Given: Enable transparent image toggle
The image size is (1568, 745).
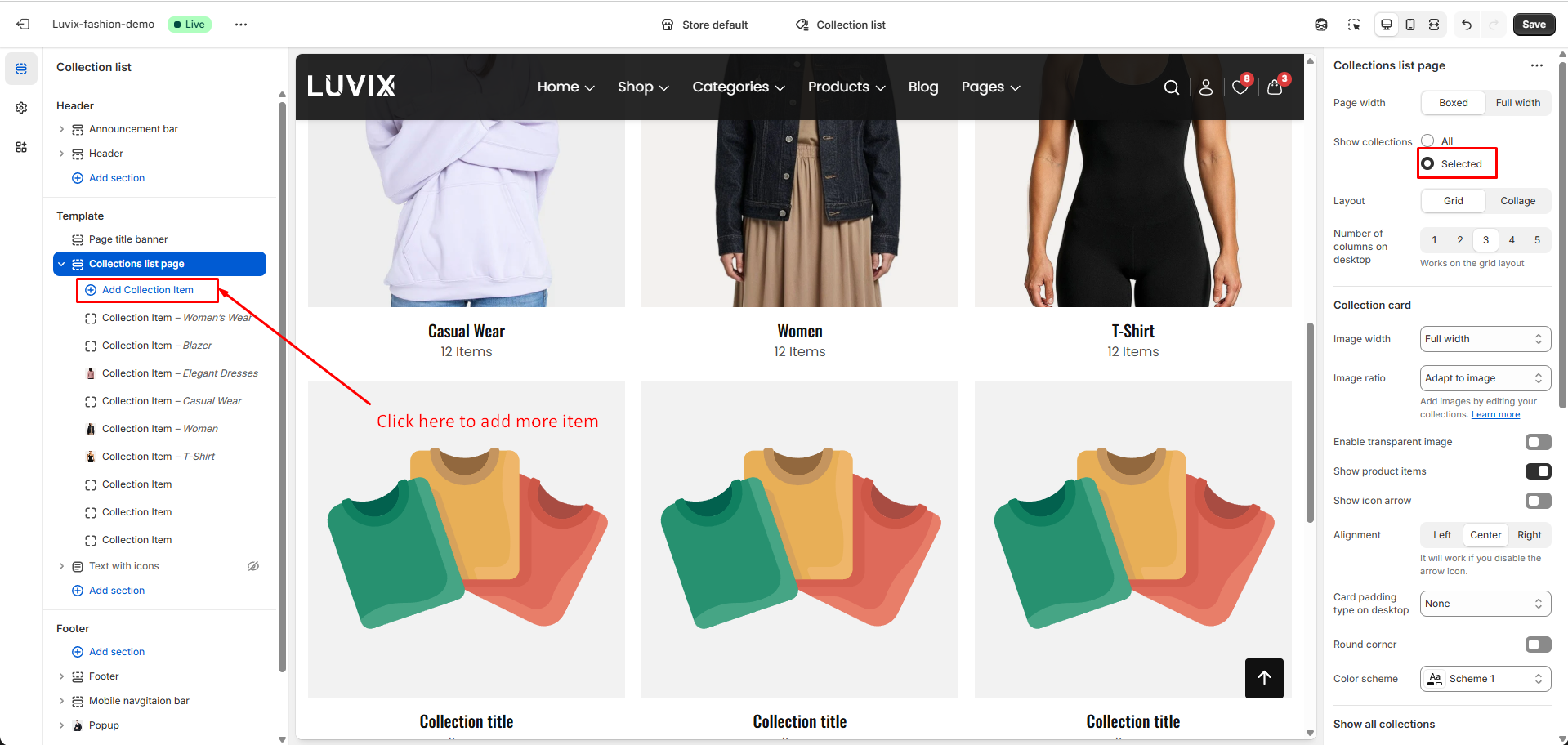Looking at the screenshot, I should click(1538, 442).
